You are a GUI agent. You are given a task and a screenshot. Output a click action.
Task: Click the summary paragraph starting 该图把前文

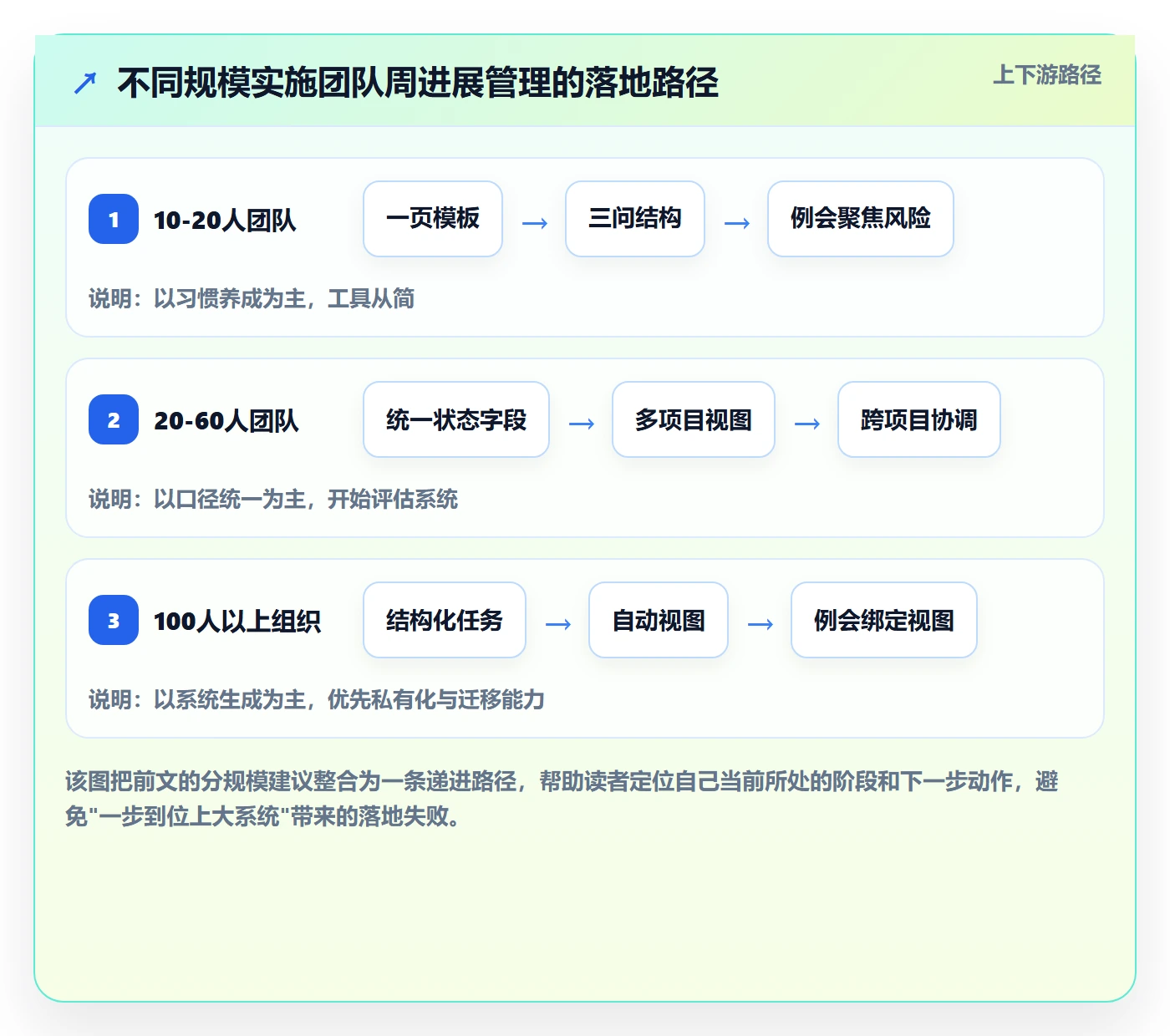(x=562, y=799)
